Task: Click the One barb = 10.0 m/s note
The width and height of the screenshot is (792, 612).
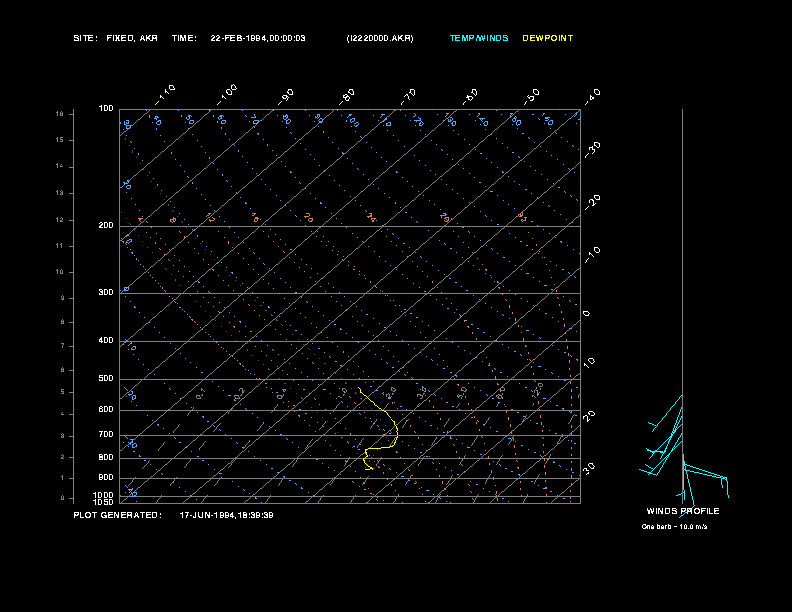Action: click(674, 527)
